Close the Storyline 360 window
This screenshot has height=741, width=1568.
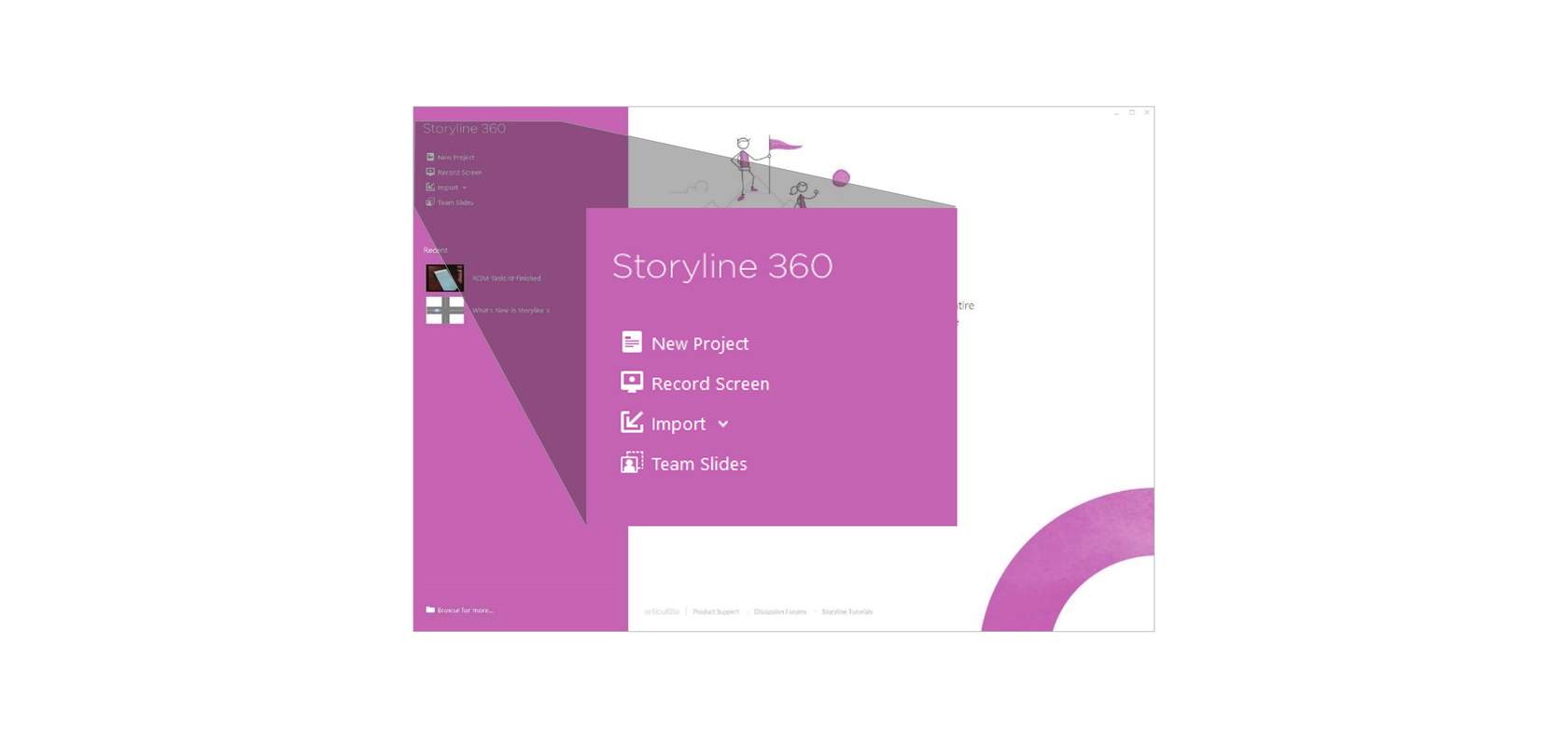coord(1147,112)
